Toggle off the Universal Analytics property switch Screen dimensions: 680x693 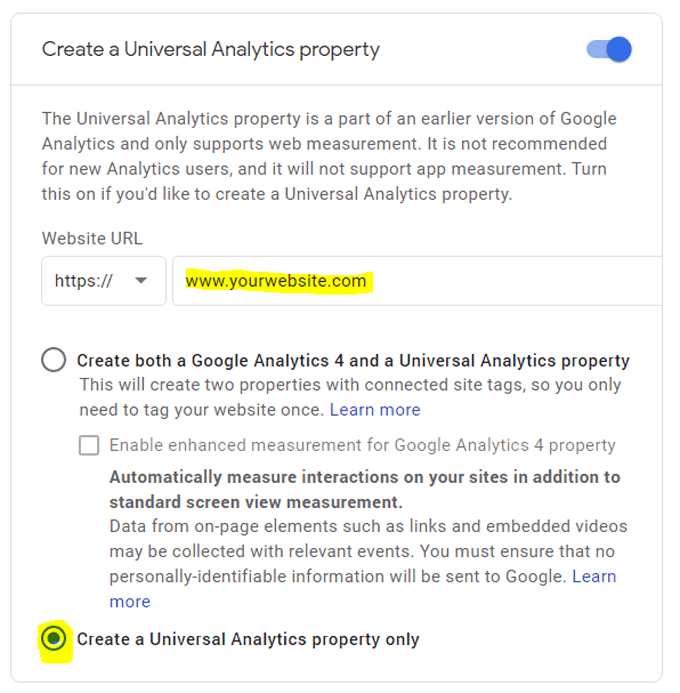click(609, 49)
